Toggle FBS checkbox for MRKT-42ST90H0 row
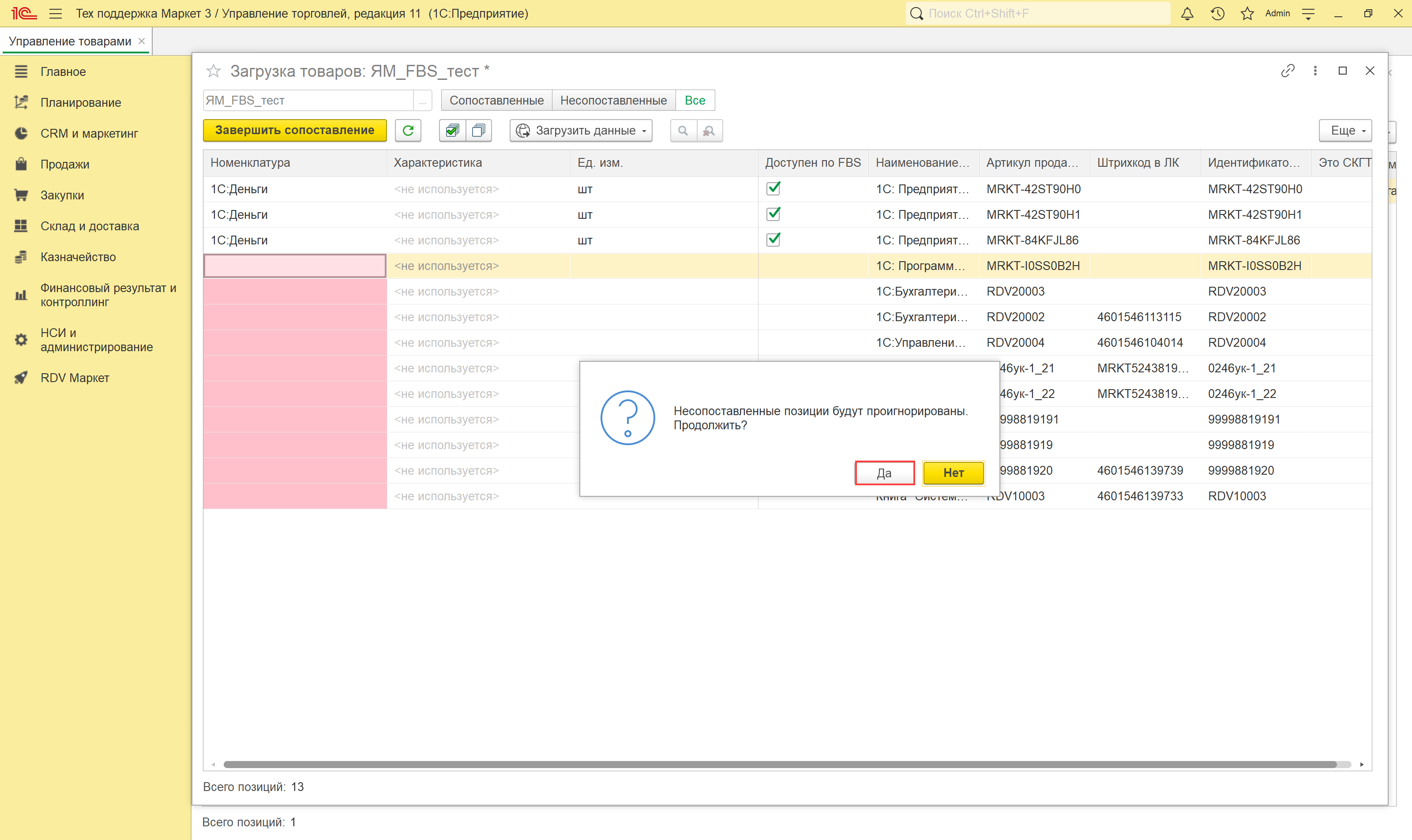The width and height of the screenshot is (1412, 840). (x=773, y=188)
